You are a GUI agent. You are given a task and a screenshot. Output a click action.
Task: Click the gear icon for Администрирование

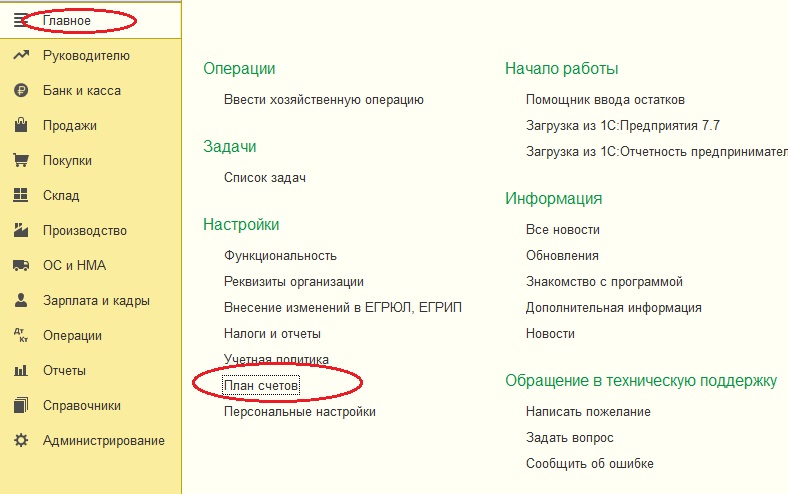(21, 440)
